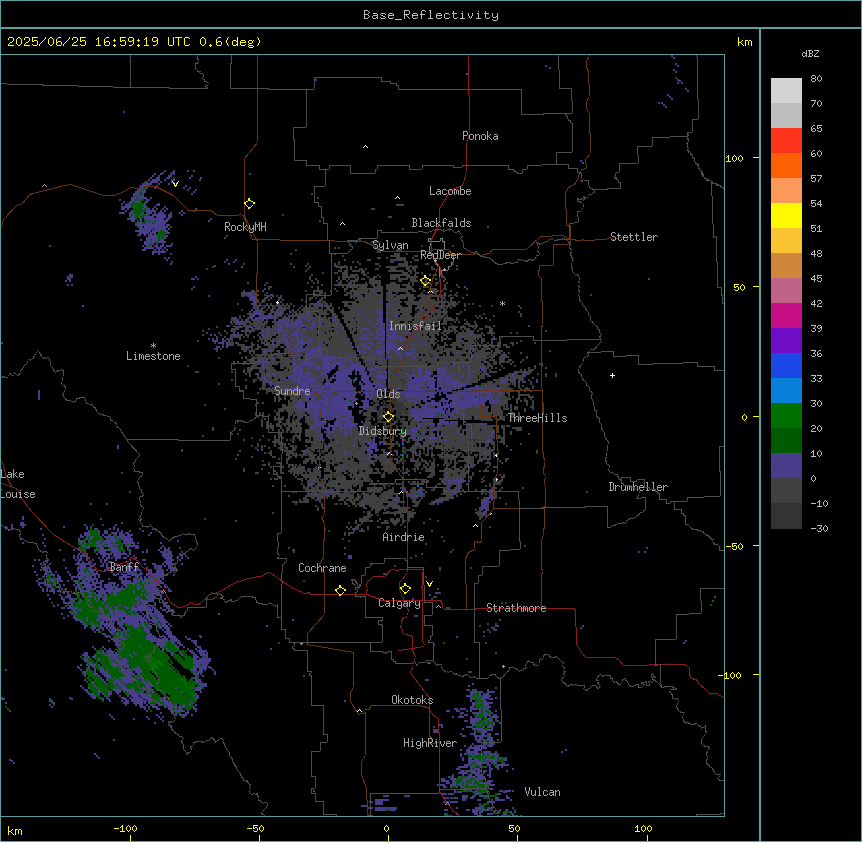Viewport: 862px width, 842px height.
Task: Click the Base_Reflectivity title text
Action: [431, 15]
